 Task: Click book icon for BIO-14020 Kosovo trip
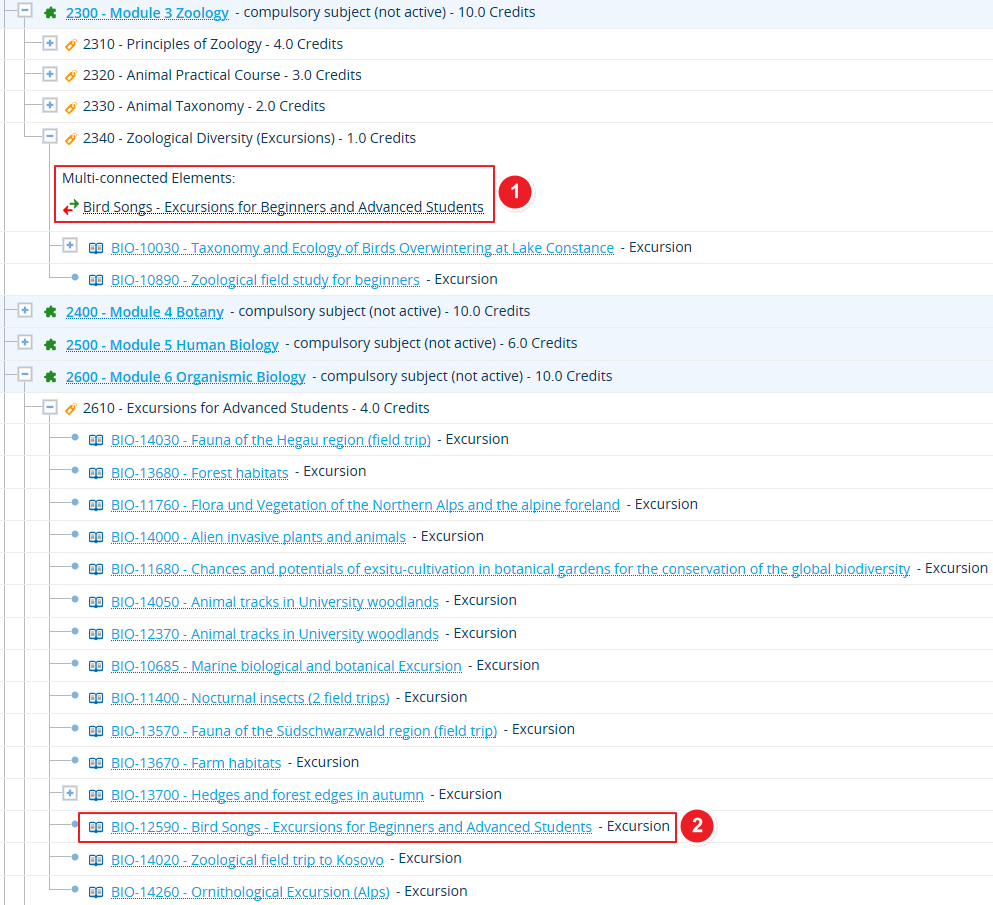[x=96, y=859]
